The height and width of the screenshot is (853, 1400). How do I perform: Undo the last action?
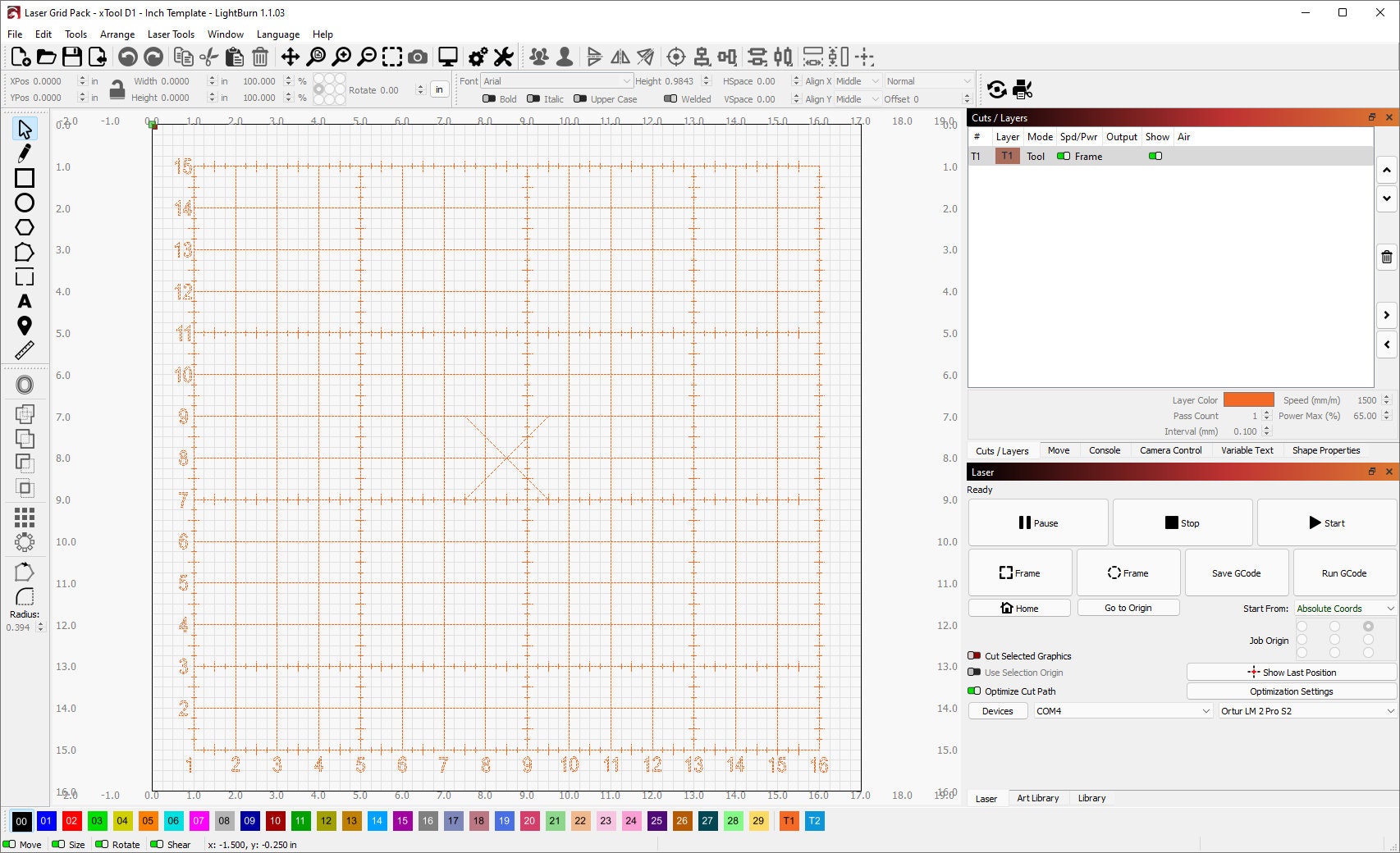click(128, 57)
